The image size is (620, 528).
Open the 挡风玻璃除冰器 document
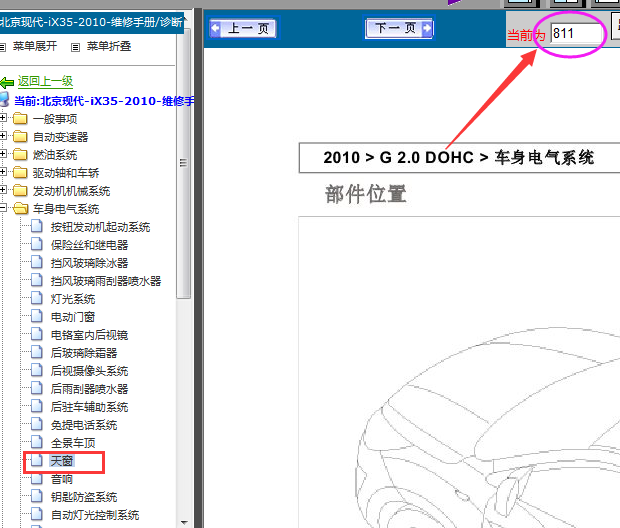89,263
